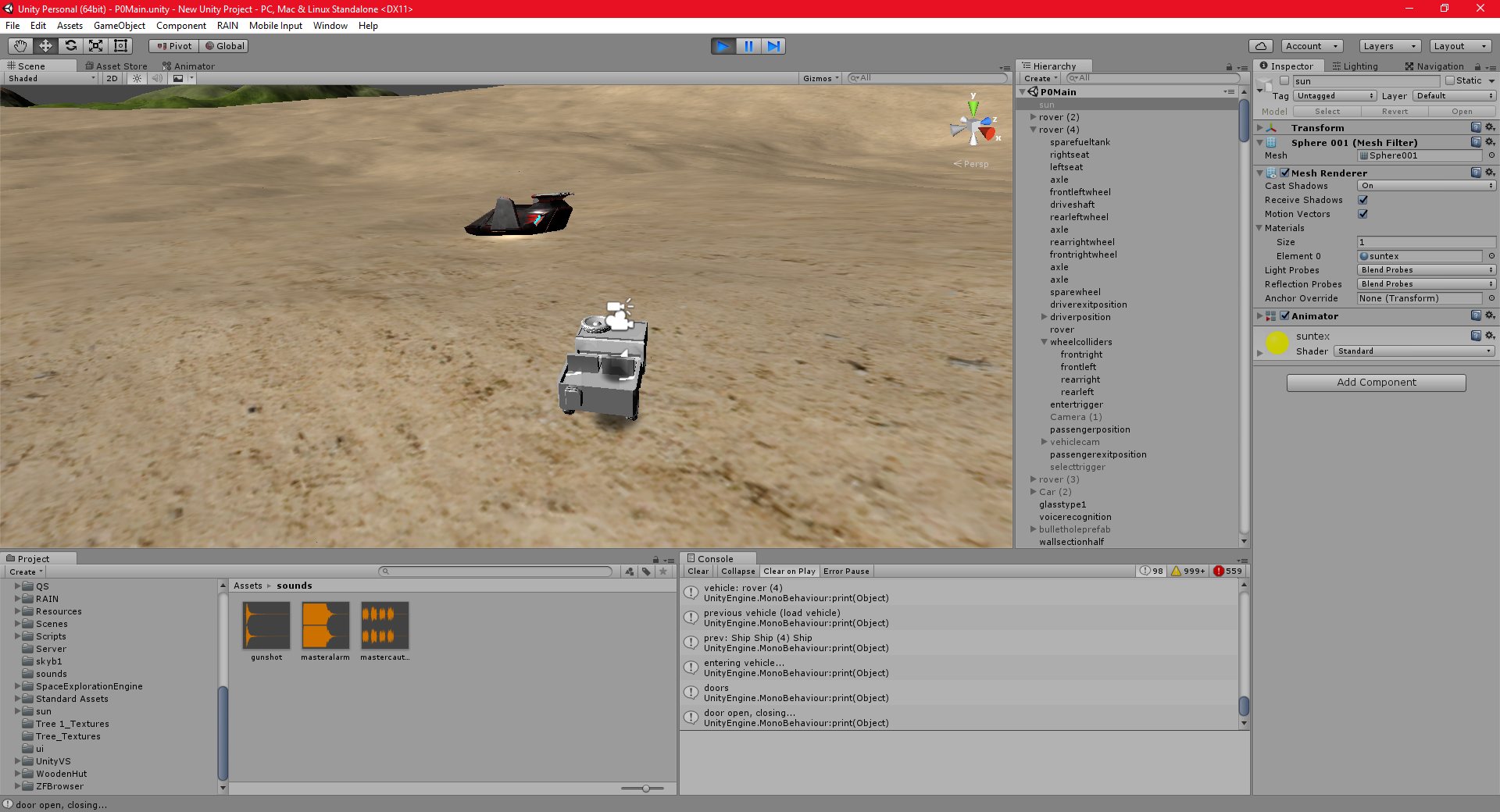Open the Shader Standard dropdown
This screenshot has height=812, width=1500.
(1414, 351)
